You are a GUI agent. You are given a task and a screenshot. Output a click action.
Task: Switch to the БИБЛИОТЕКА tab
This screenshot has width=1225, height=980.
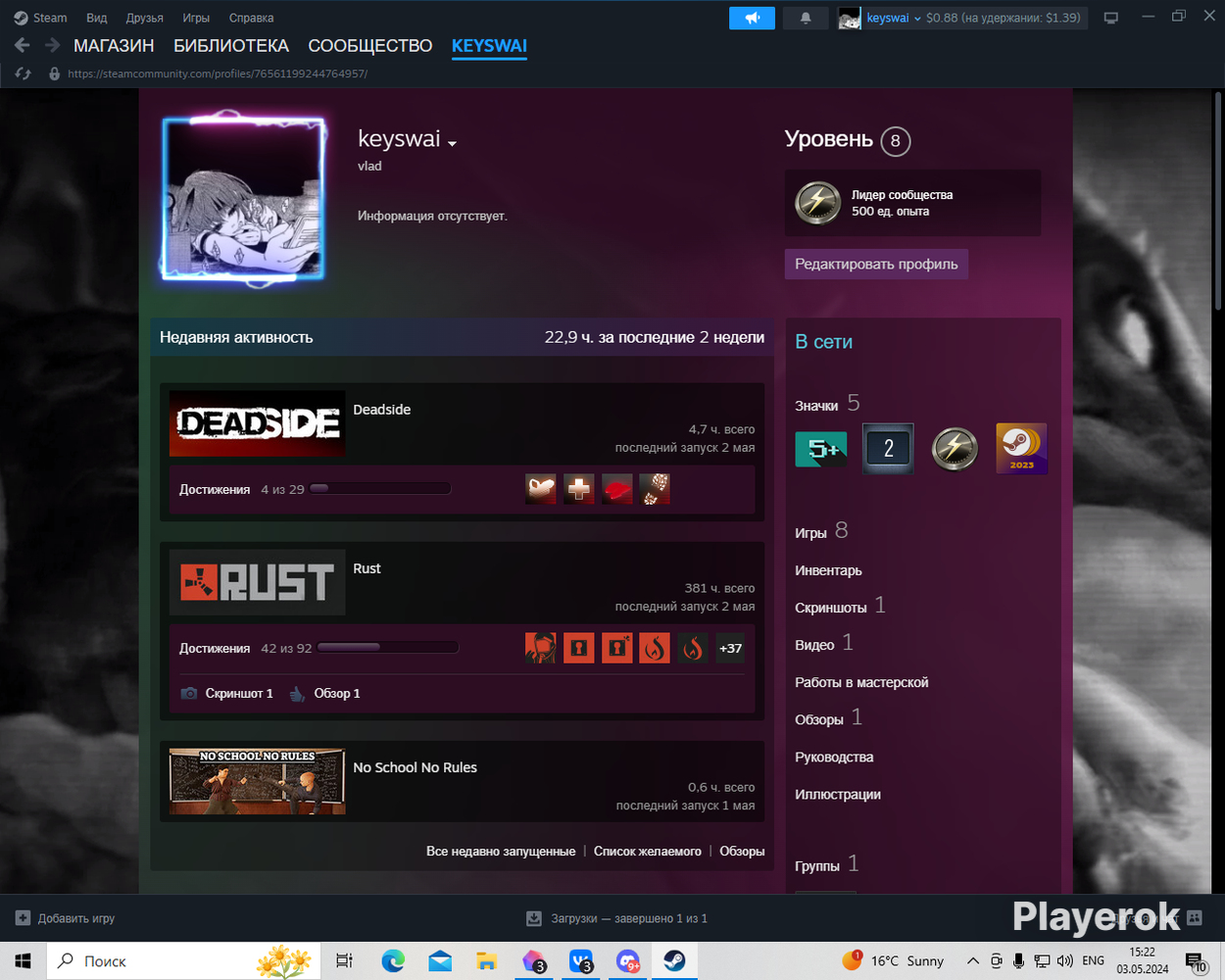[231, 46]
